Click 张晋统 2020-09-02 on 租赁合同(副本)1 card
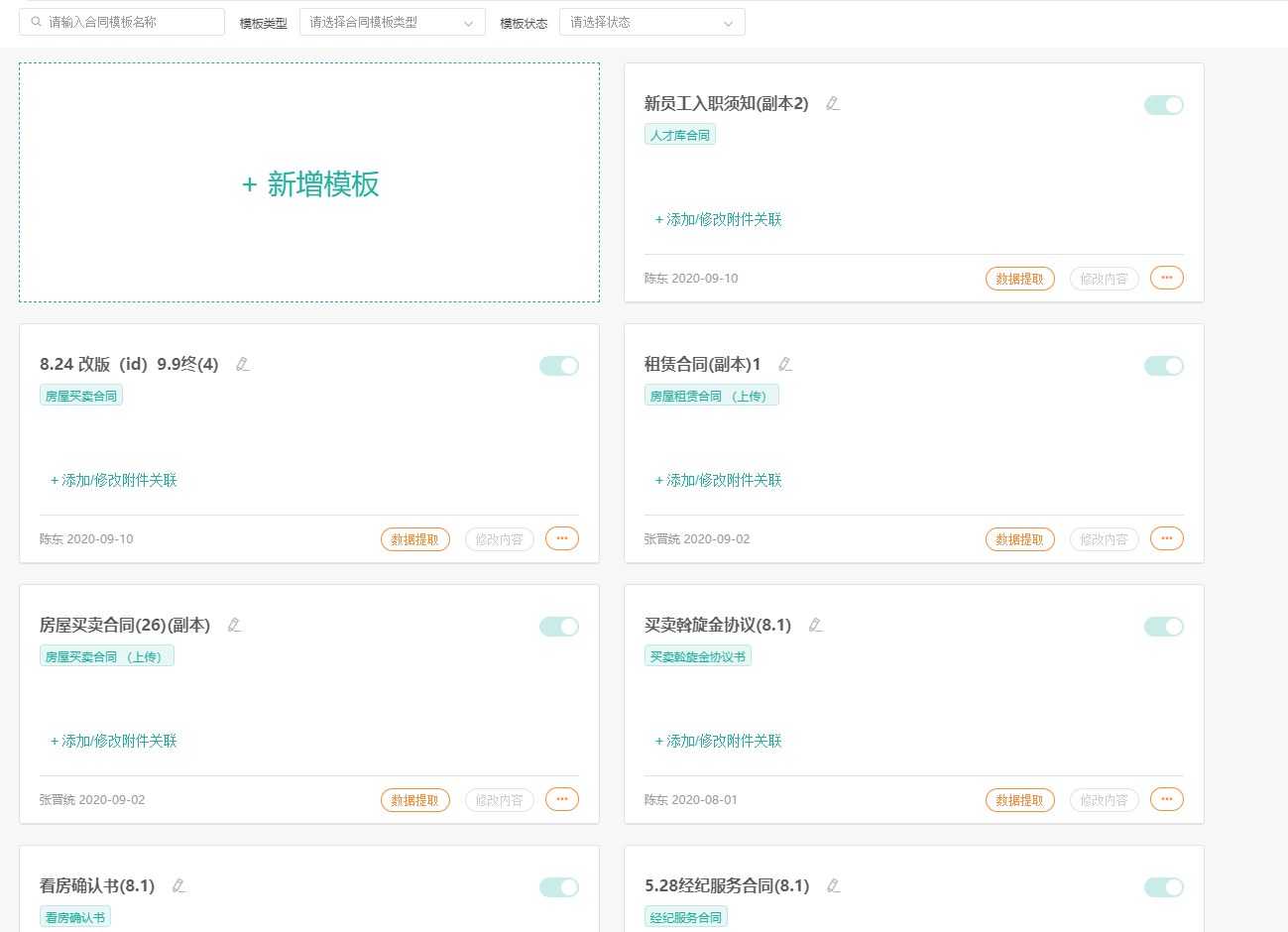The height and width of the screenshot is (932, 1288). click(697, 539)
